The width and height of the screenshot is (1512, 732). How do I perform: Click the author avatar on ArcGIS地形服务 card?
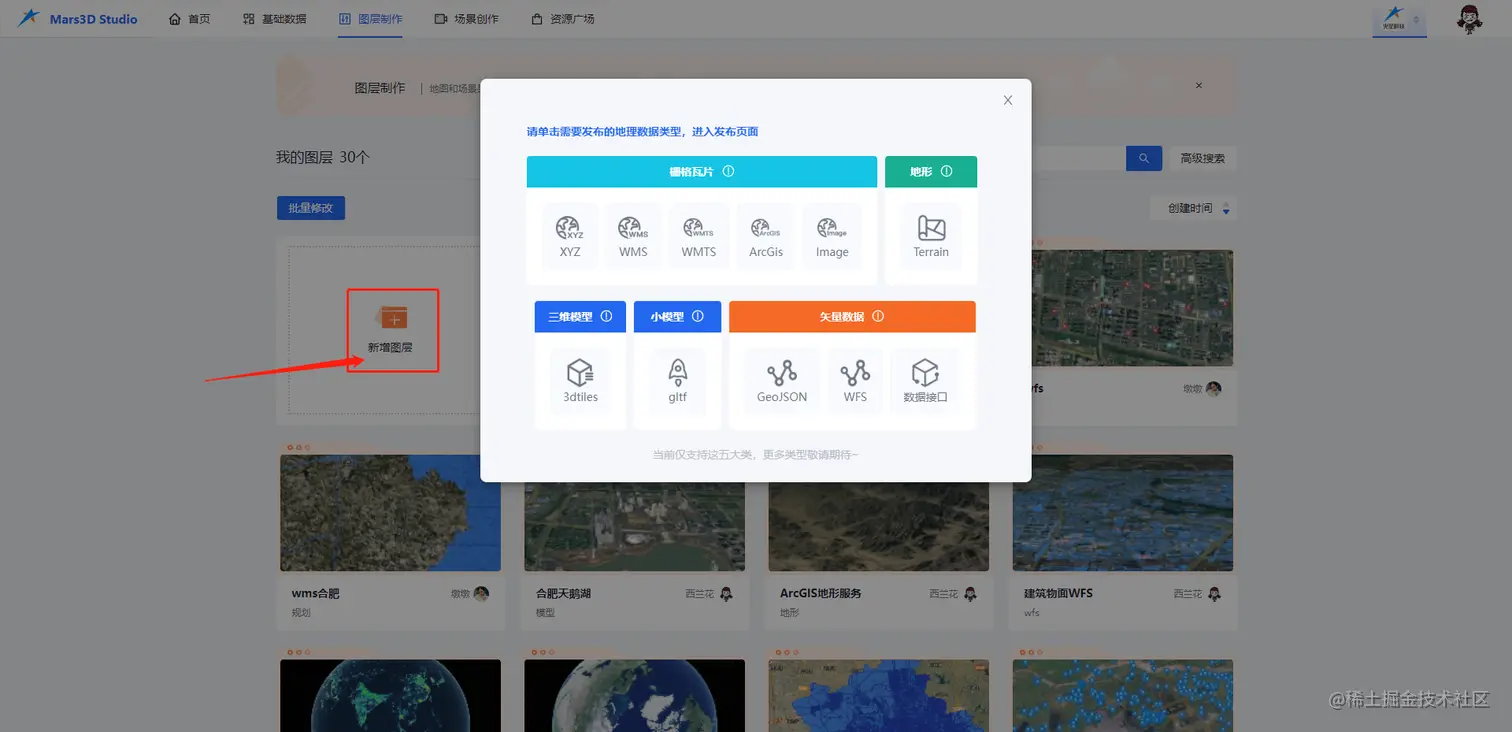pyautogui.click(x=970, y=594)
